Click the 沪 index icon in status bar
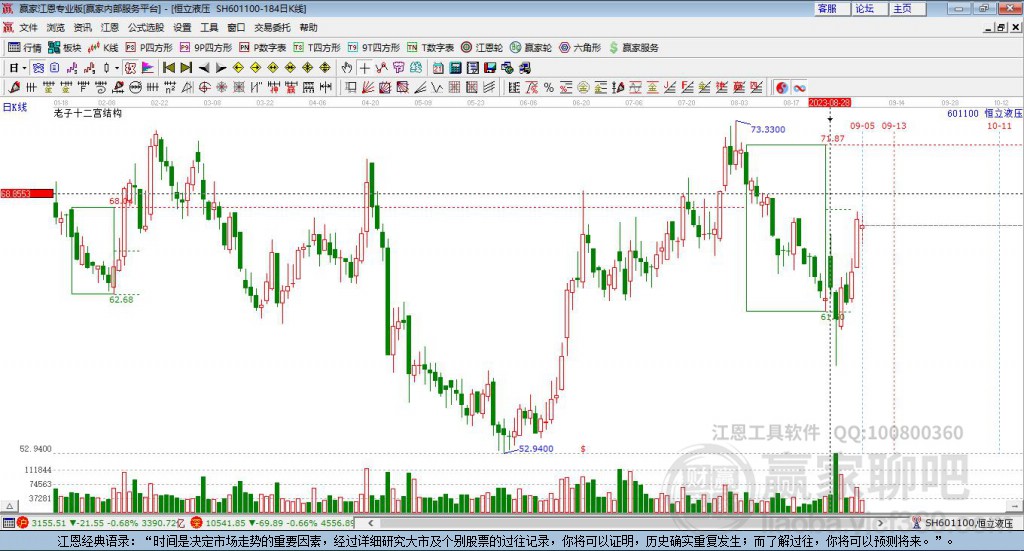The width and height of the screenshot is (1024, 551). point(23,523)
